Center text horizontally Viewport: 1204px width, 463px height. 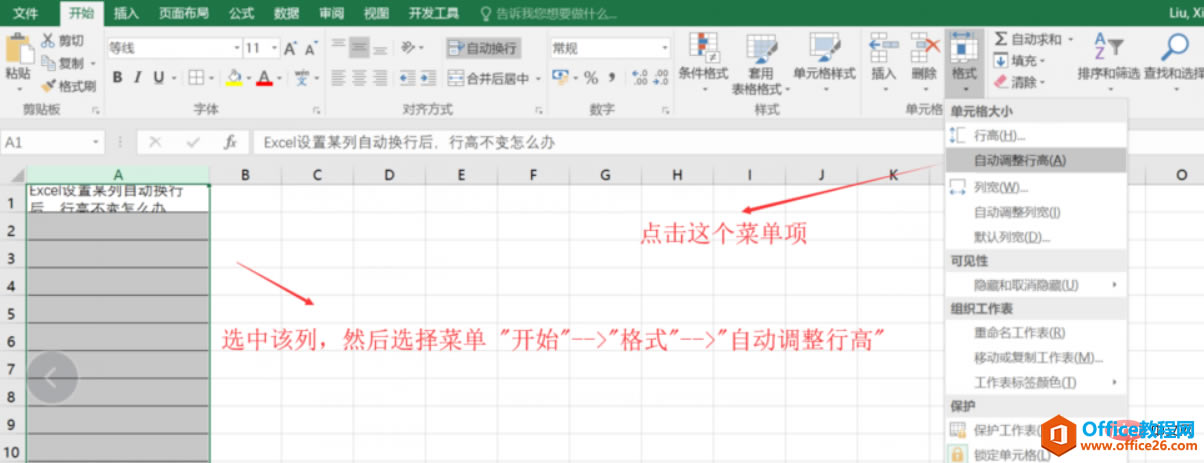click(x=359, y=78)
